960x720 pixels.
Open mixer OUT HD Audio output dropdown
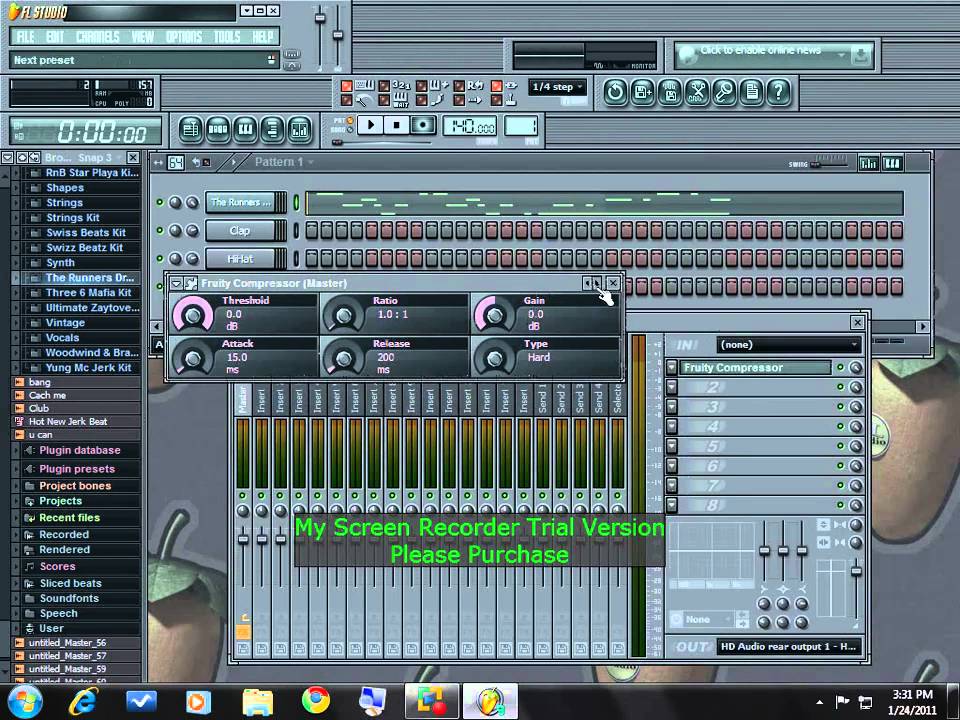point(789,647)
